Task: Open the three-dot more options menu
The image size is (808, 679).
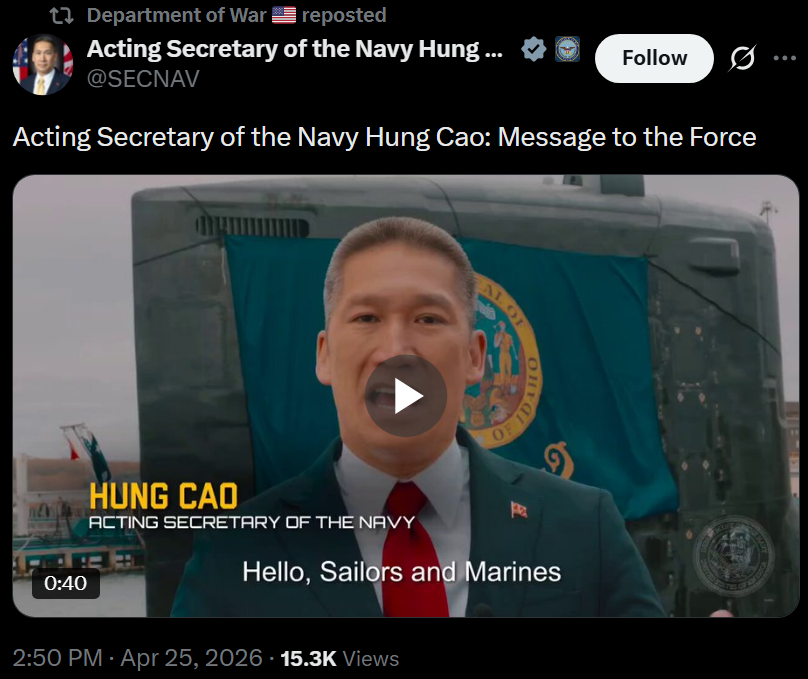Action: point(785,59)
